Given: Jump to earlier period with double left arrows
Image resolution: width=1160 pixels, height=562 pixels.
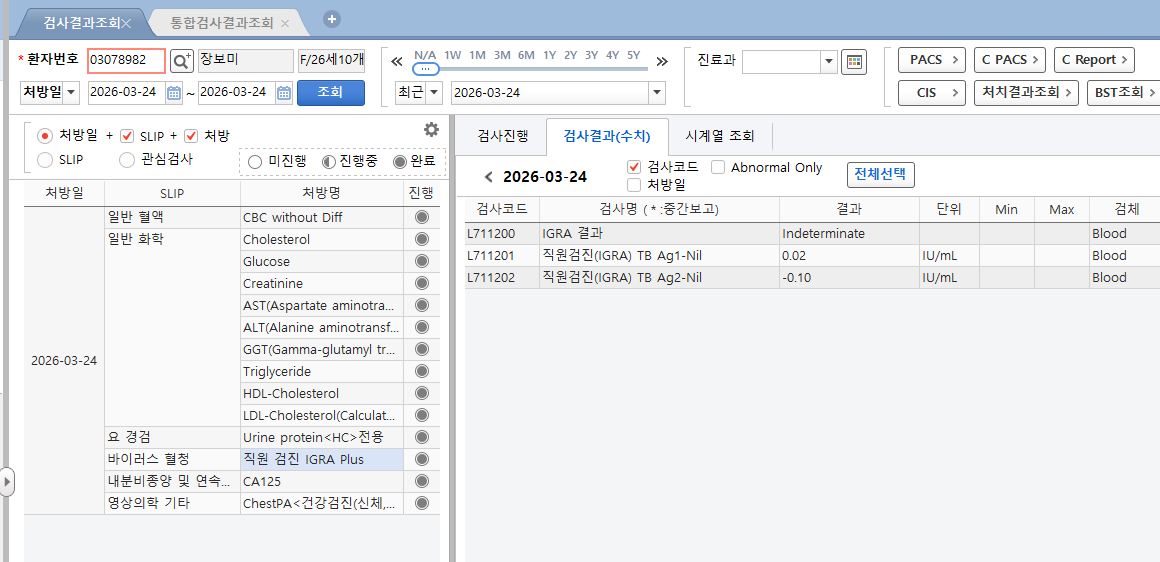Looking at the screenshot, I should click(x=397, y=61).
